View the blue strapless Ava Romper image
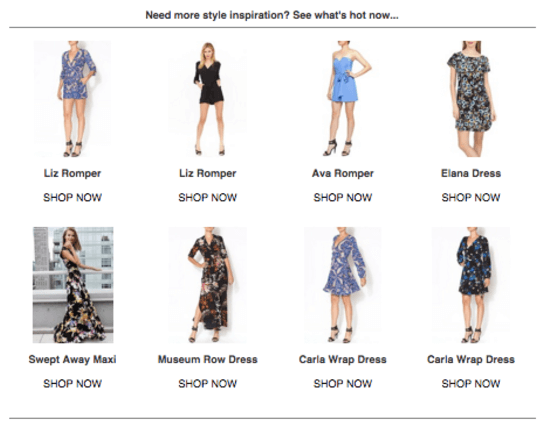The height and width of the screenshot is (432, 551). [x=343, y=99]
